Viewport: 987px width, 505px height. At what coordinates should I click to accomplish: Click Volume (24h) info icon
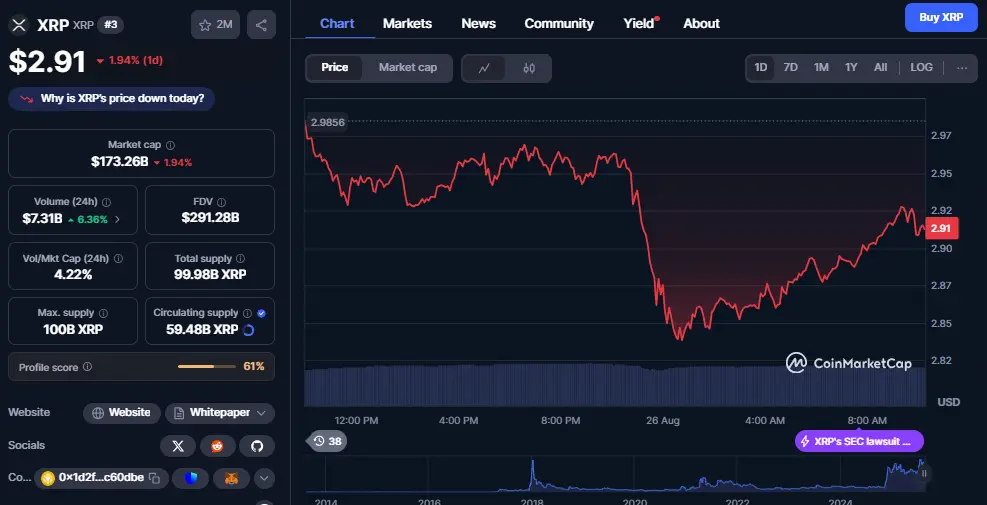click(106, 202)
